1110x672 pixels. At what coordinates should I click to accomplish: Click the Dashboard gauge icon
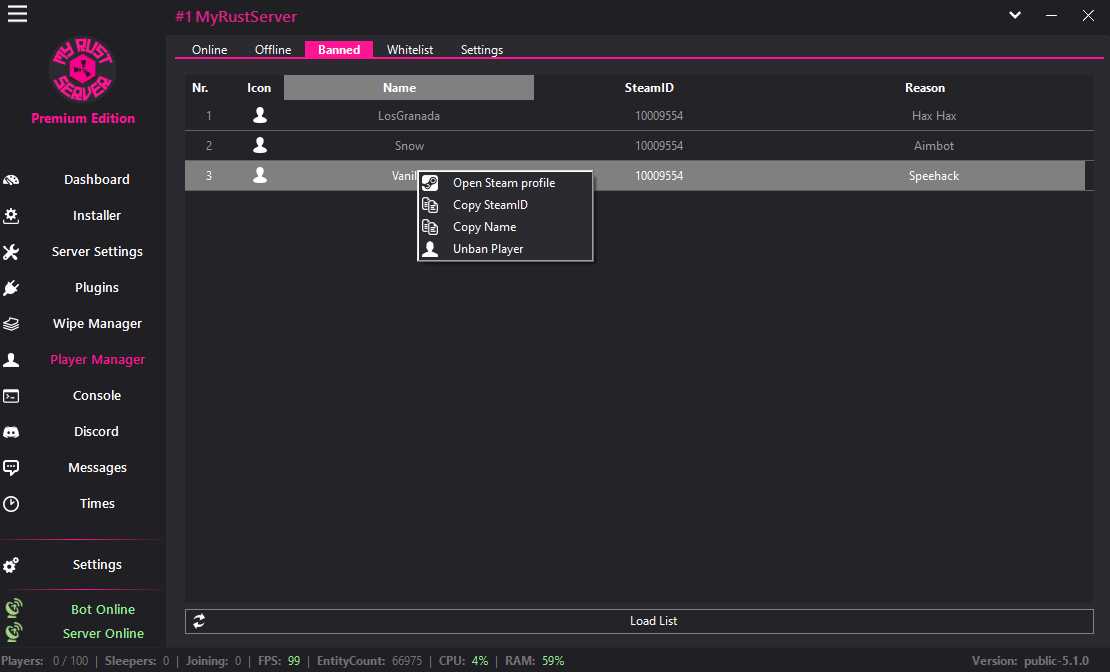[x=11, y=180]
